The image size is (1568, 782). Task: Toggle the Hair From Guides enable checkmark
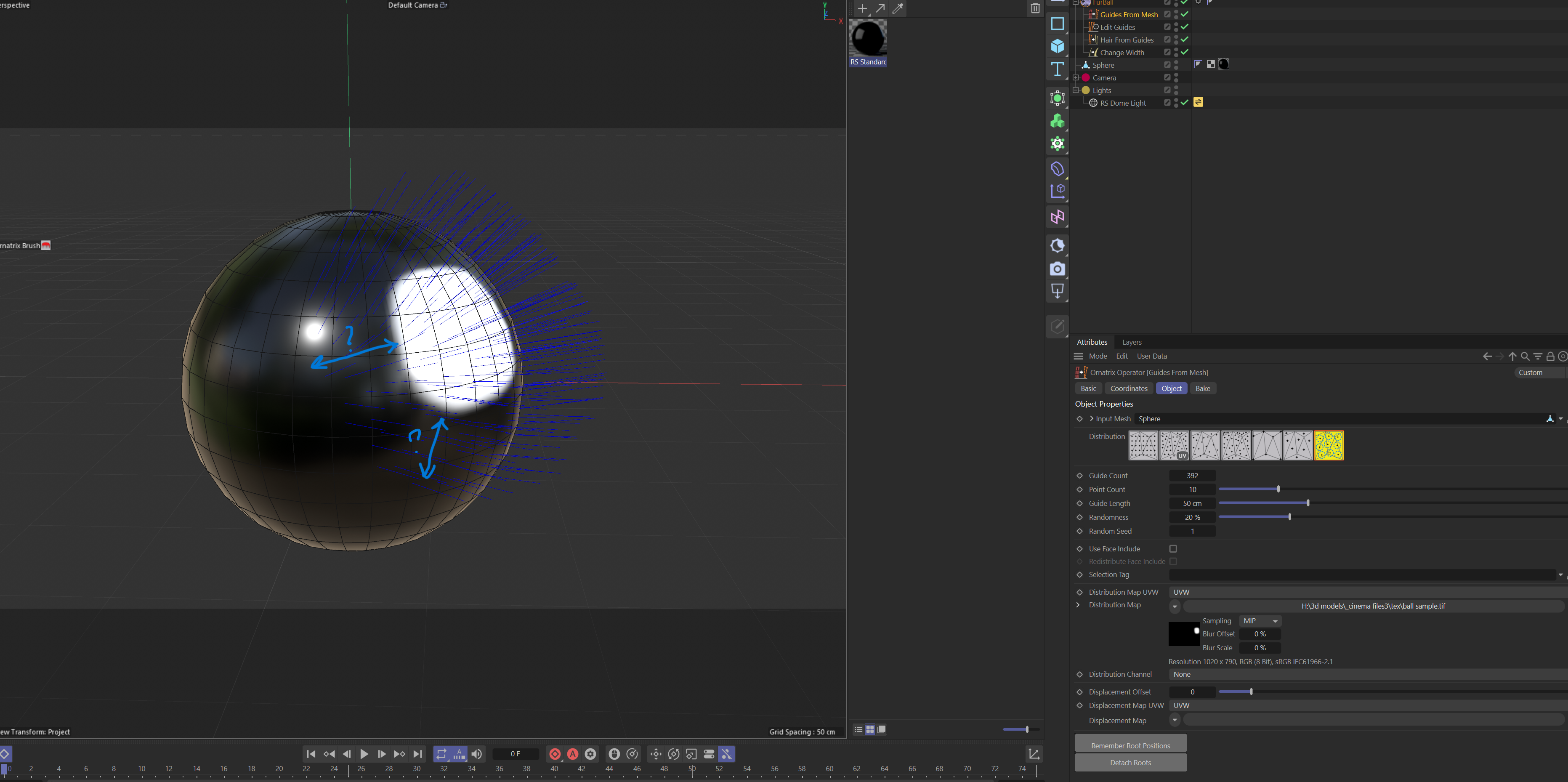[x=1185, y=40]
